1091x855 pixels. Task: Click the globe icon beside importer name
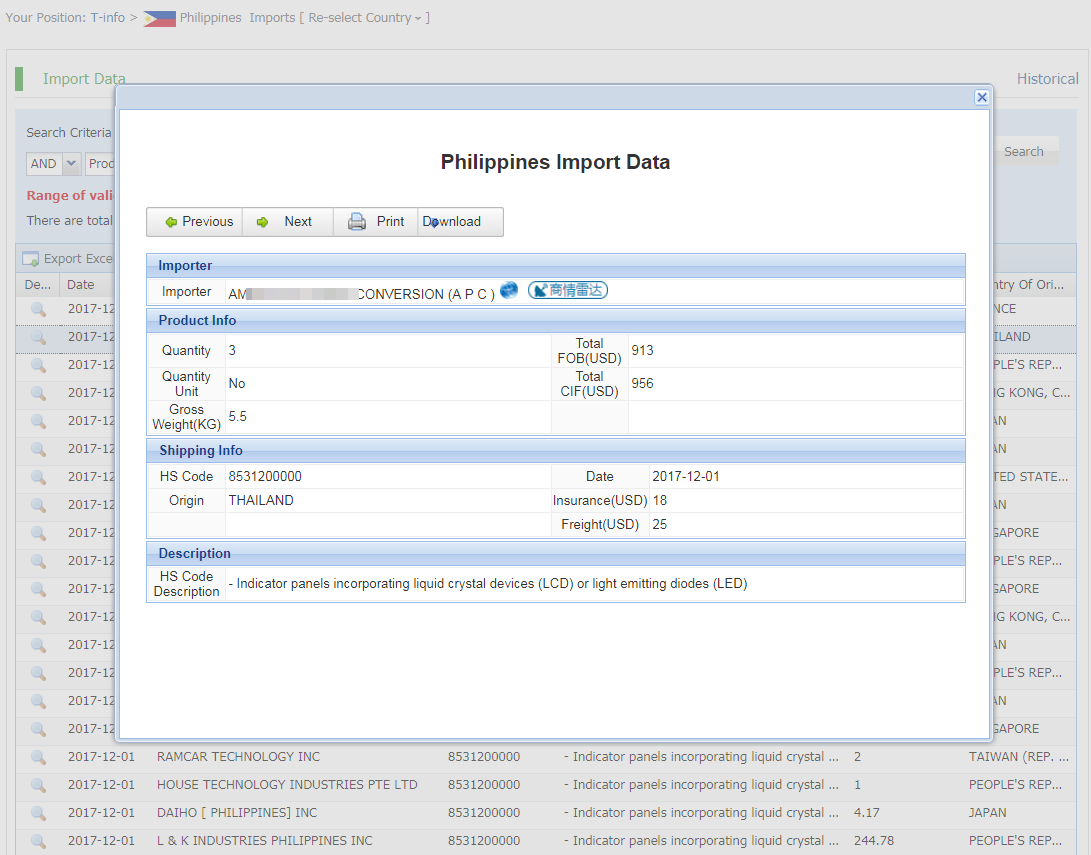[509, 291]
